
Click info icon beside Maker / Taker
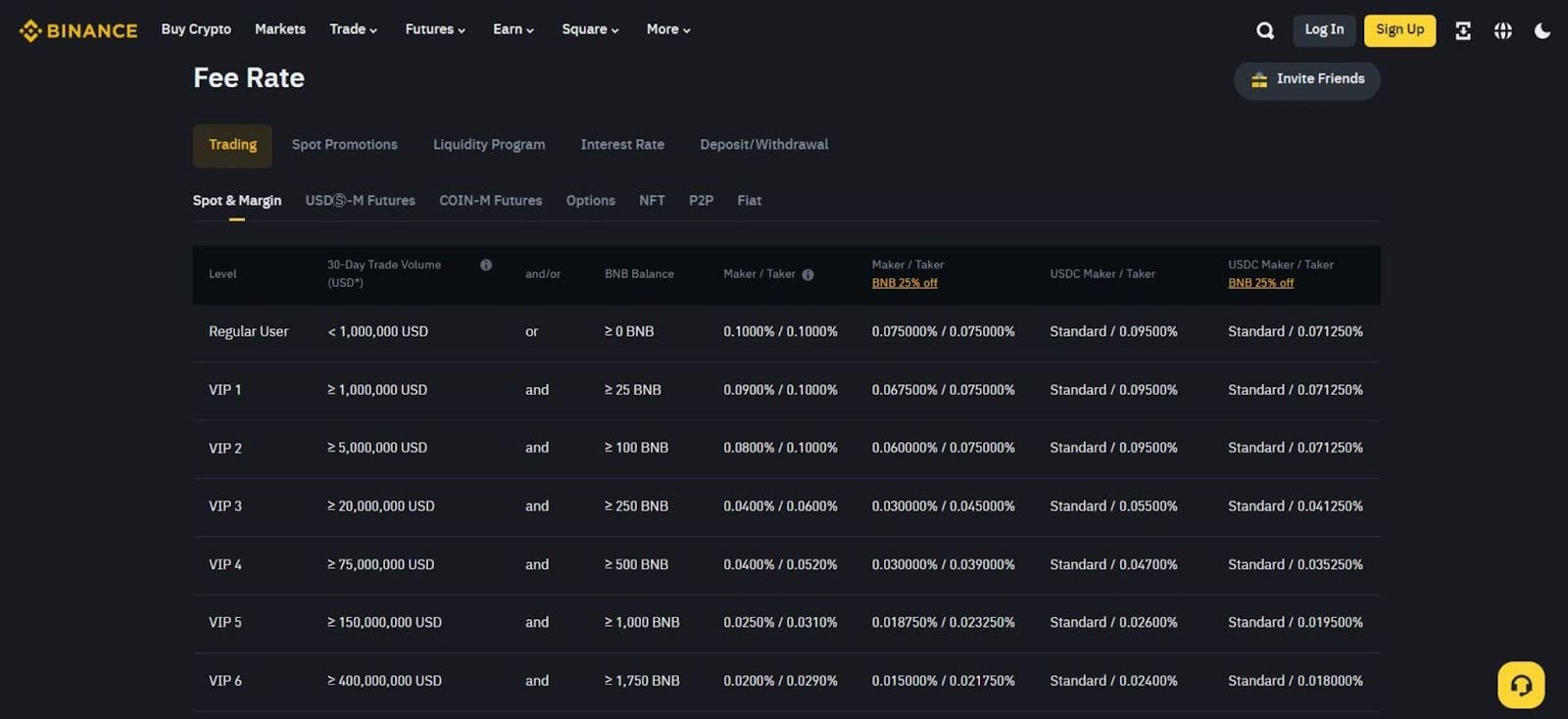(x=808, y=274)
